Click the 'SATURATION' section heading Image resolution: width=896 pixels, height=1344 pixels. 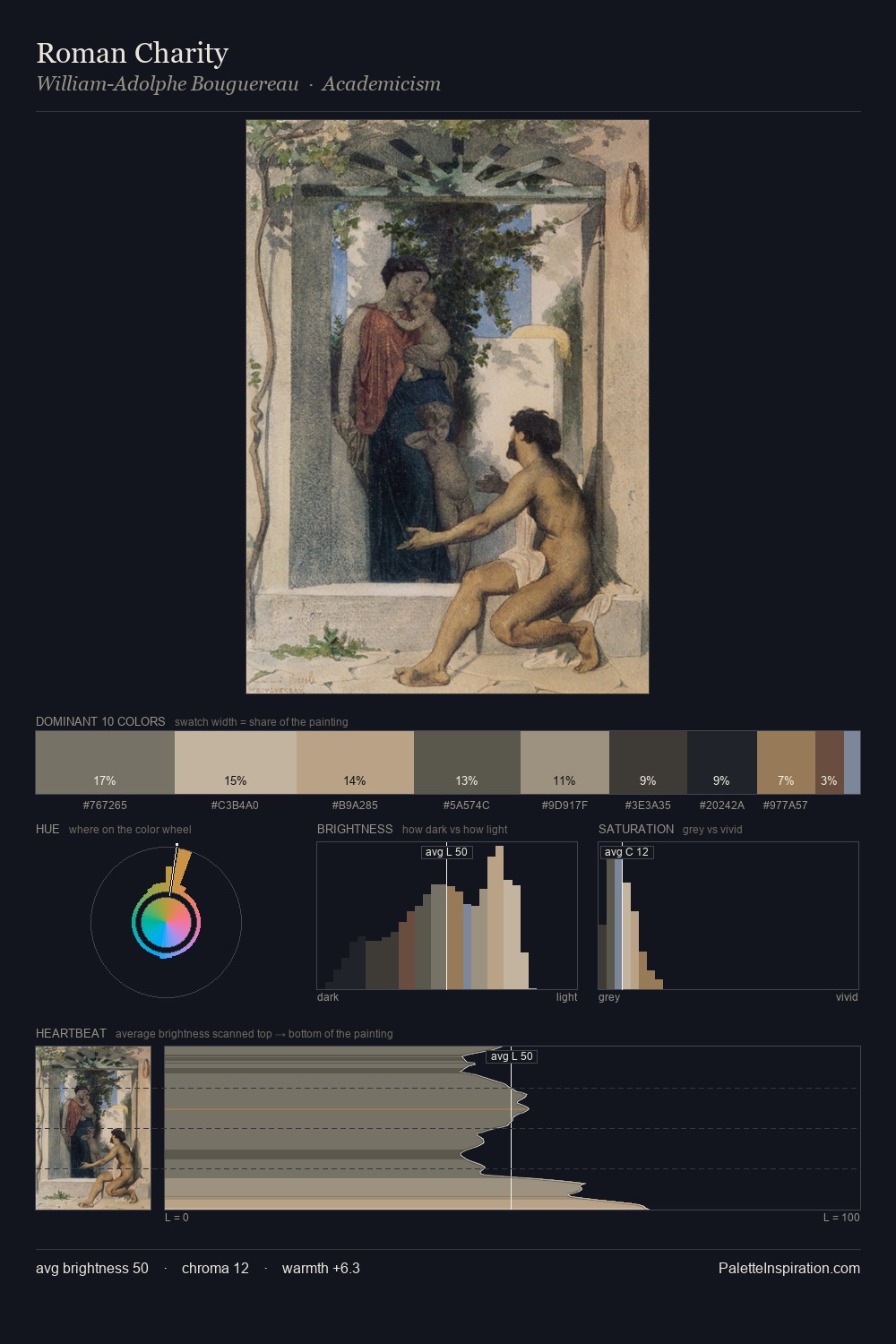pos(636,829)
